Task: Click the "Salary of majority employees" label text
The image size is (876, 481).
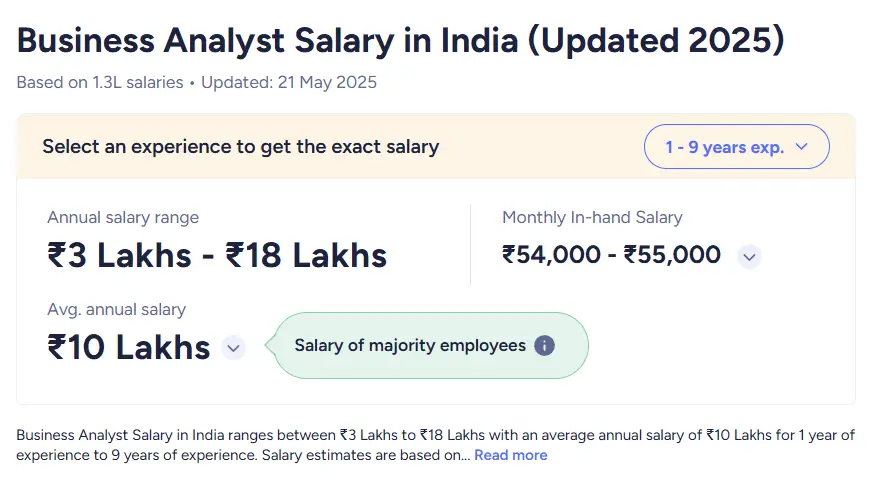Action: 410,345
